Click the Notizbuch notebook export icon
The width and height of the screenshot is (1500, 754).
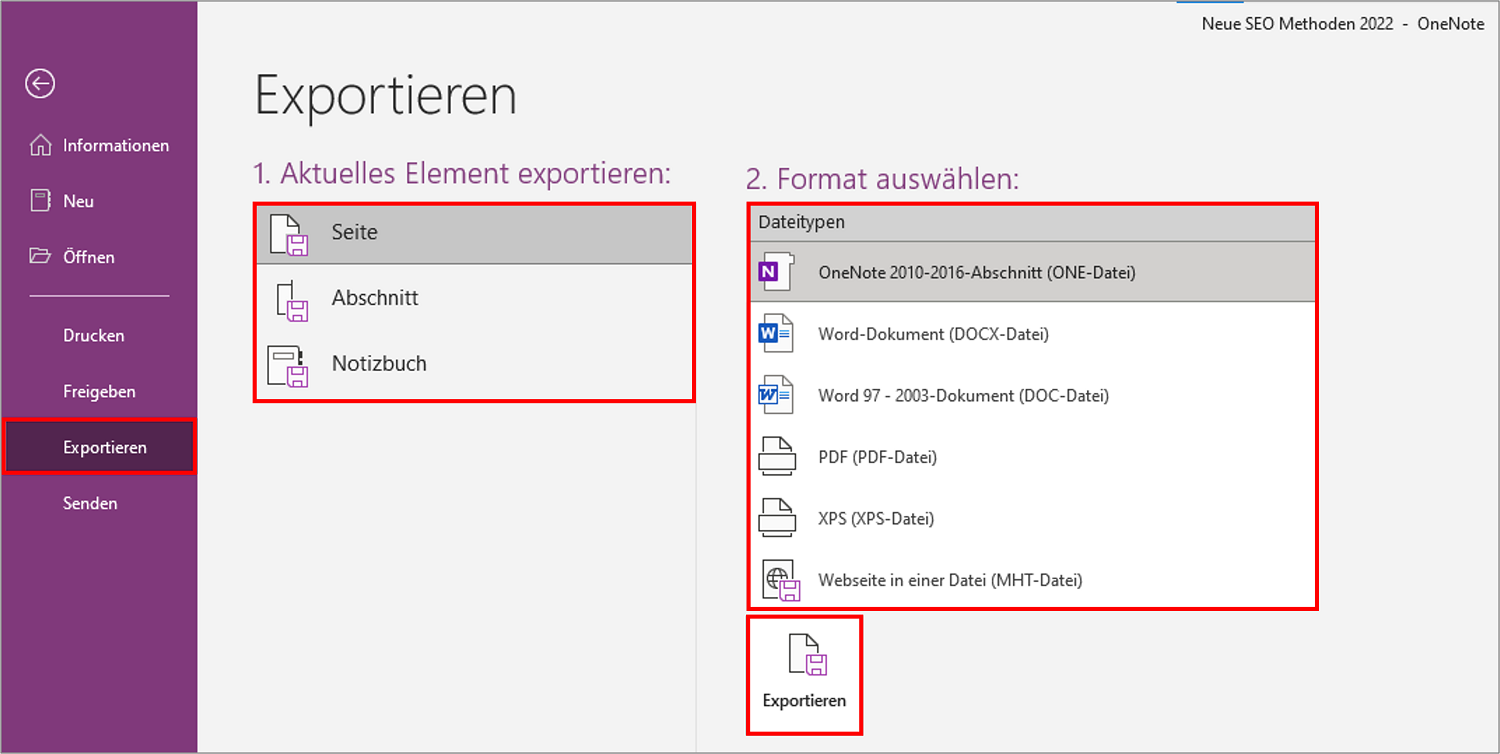(287, 366)
